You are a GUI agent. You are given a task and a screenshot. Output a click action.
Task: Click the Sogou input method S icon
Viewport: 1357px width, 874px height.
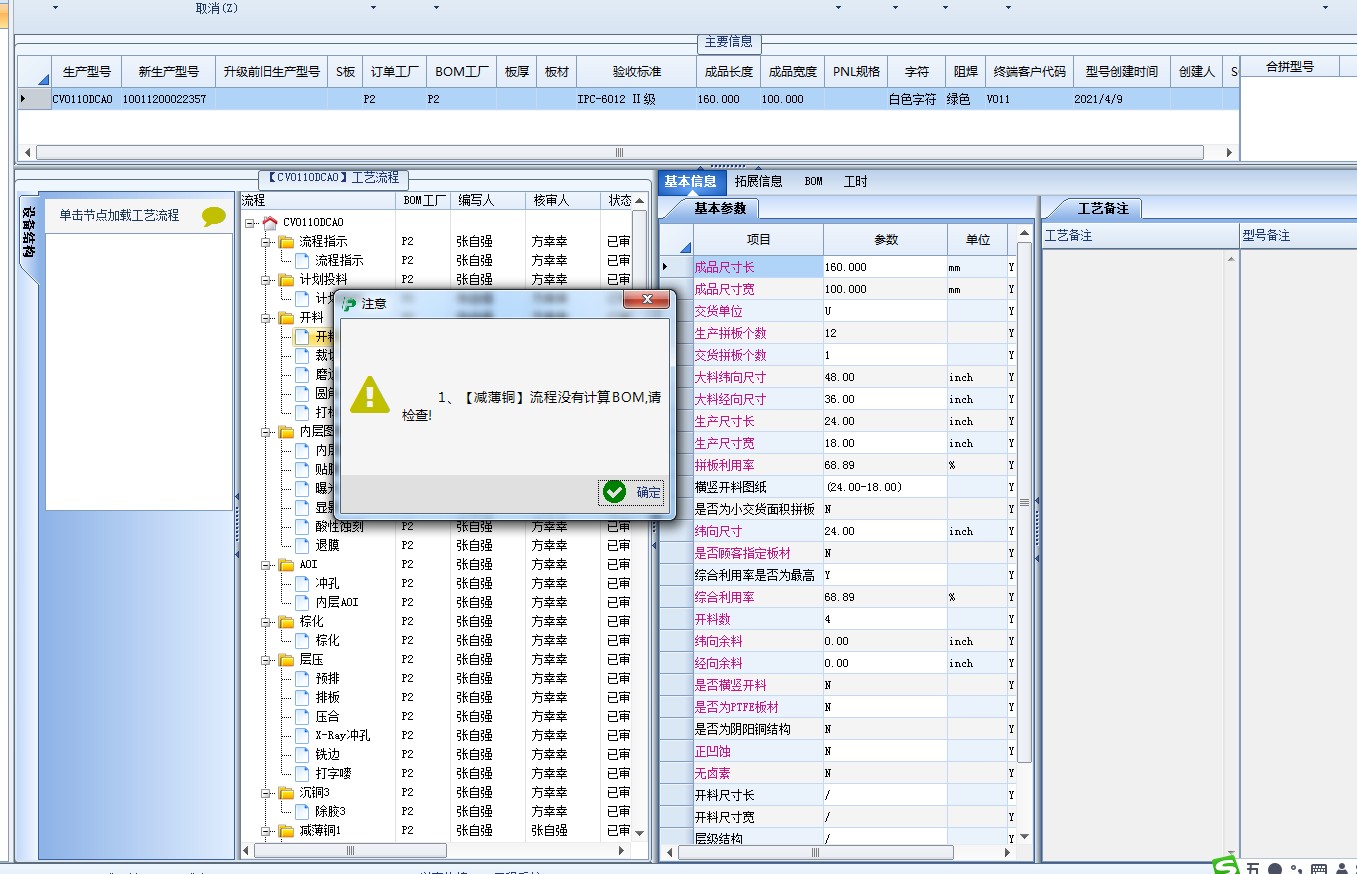1226,866
